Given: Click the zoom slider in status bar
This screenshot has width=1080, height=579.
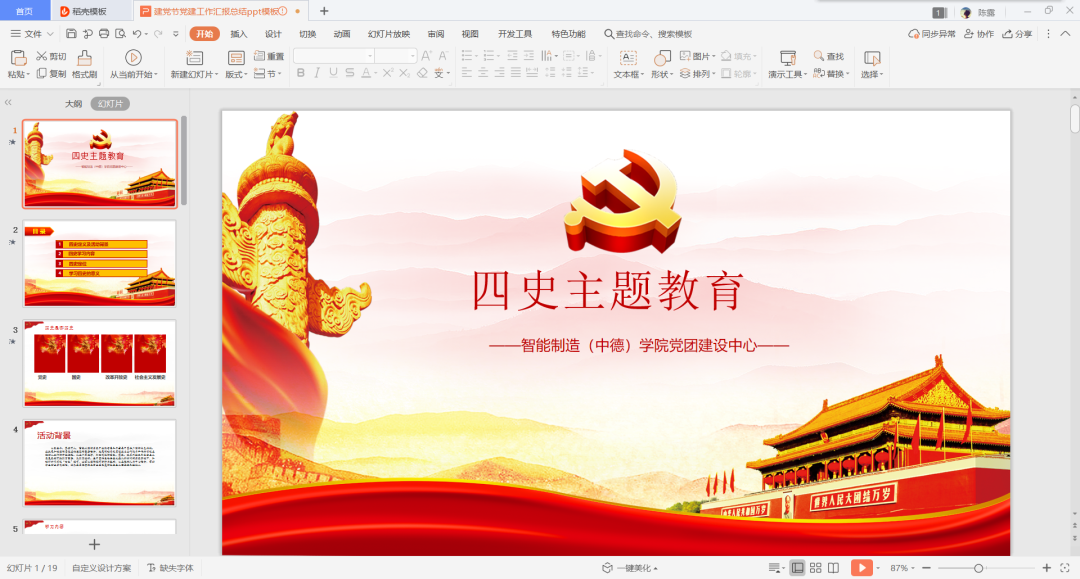Looking at the screenshot, I should click(x=978, y=568).
